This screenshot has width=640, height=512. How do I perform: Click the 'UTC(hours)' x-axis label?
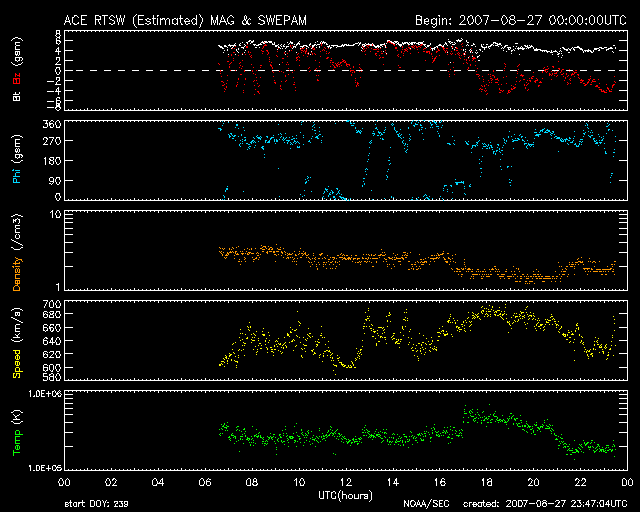tap(345, 496)
